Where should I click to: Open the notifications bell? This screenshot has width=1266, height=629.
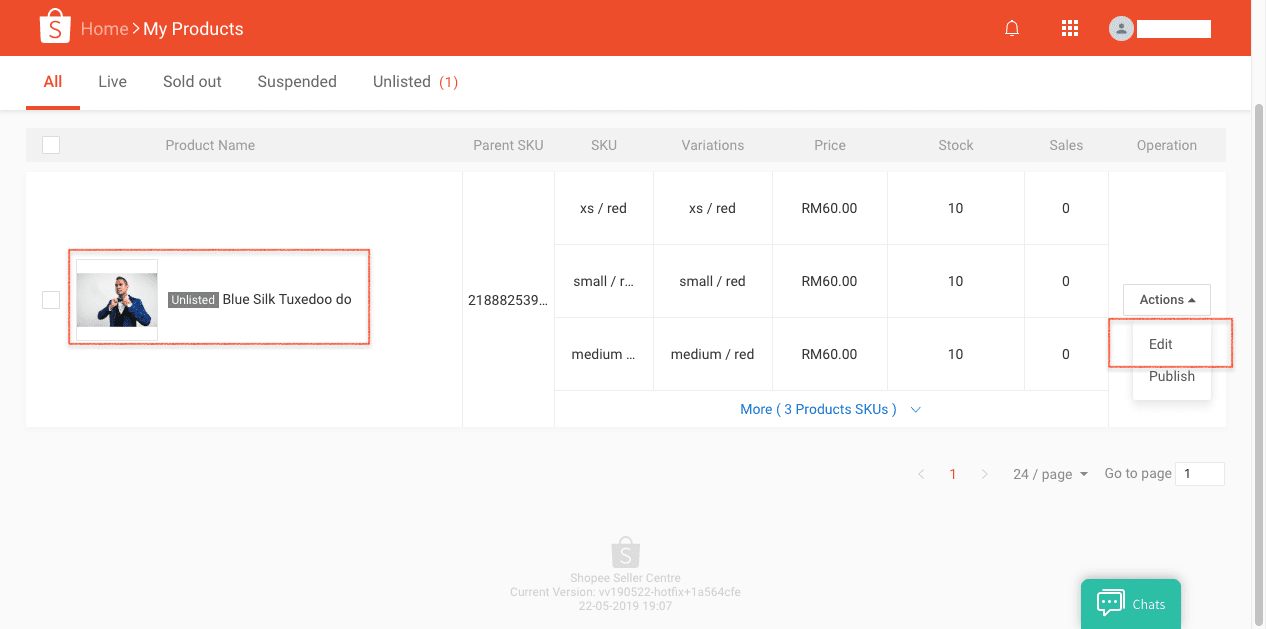click(1012, 29)
